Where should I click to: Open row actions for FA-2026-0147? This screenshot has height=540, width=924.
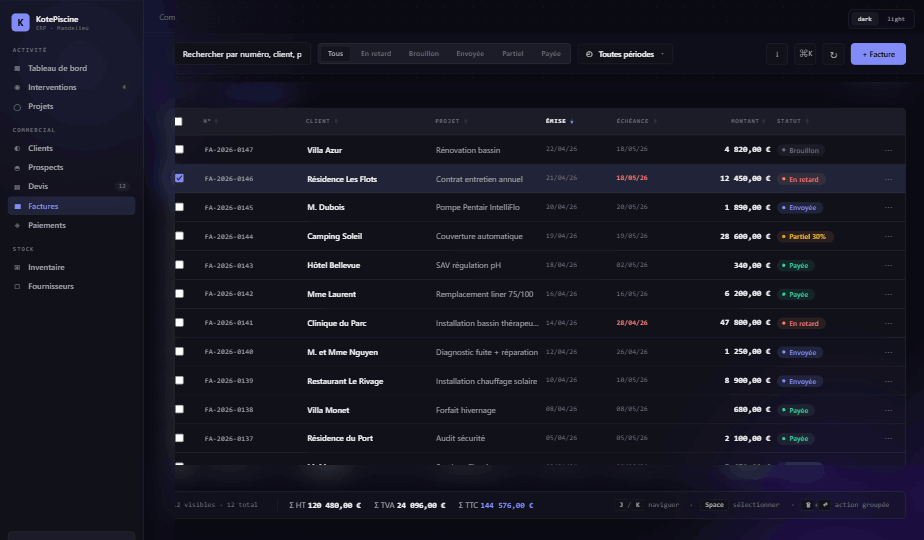click(888, 150)
